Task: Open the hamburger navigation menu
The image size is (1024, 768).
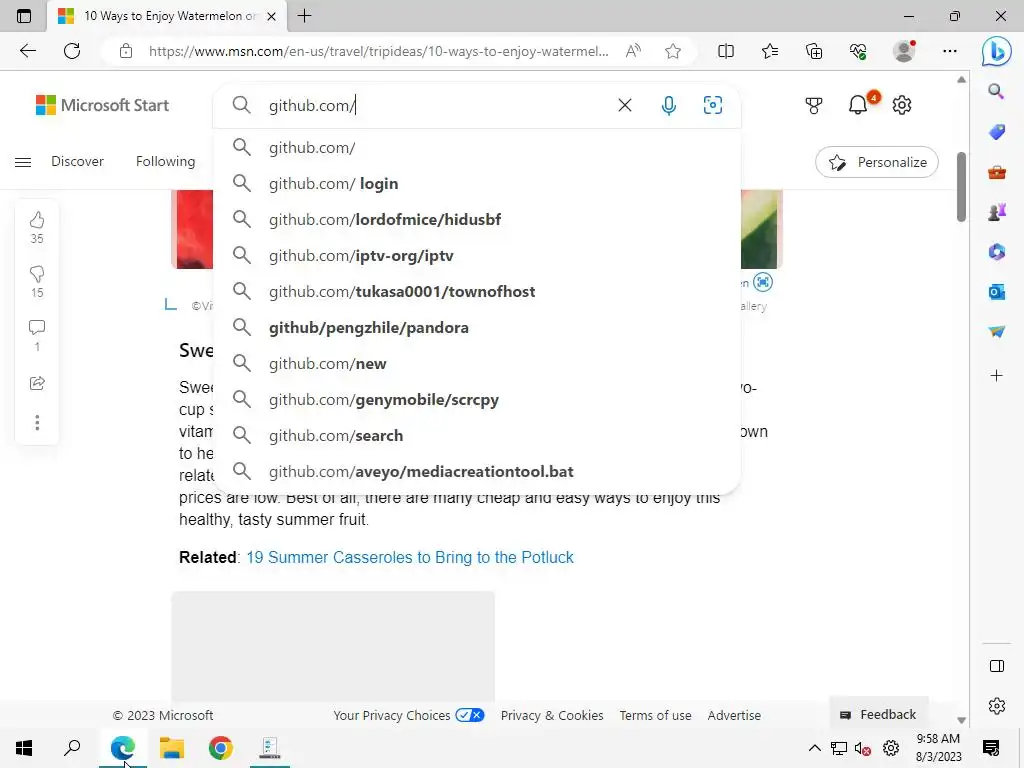Action: pos(23,162)
